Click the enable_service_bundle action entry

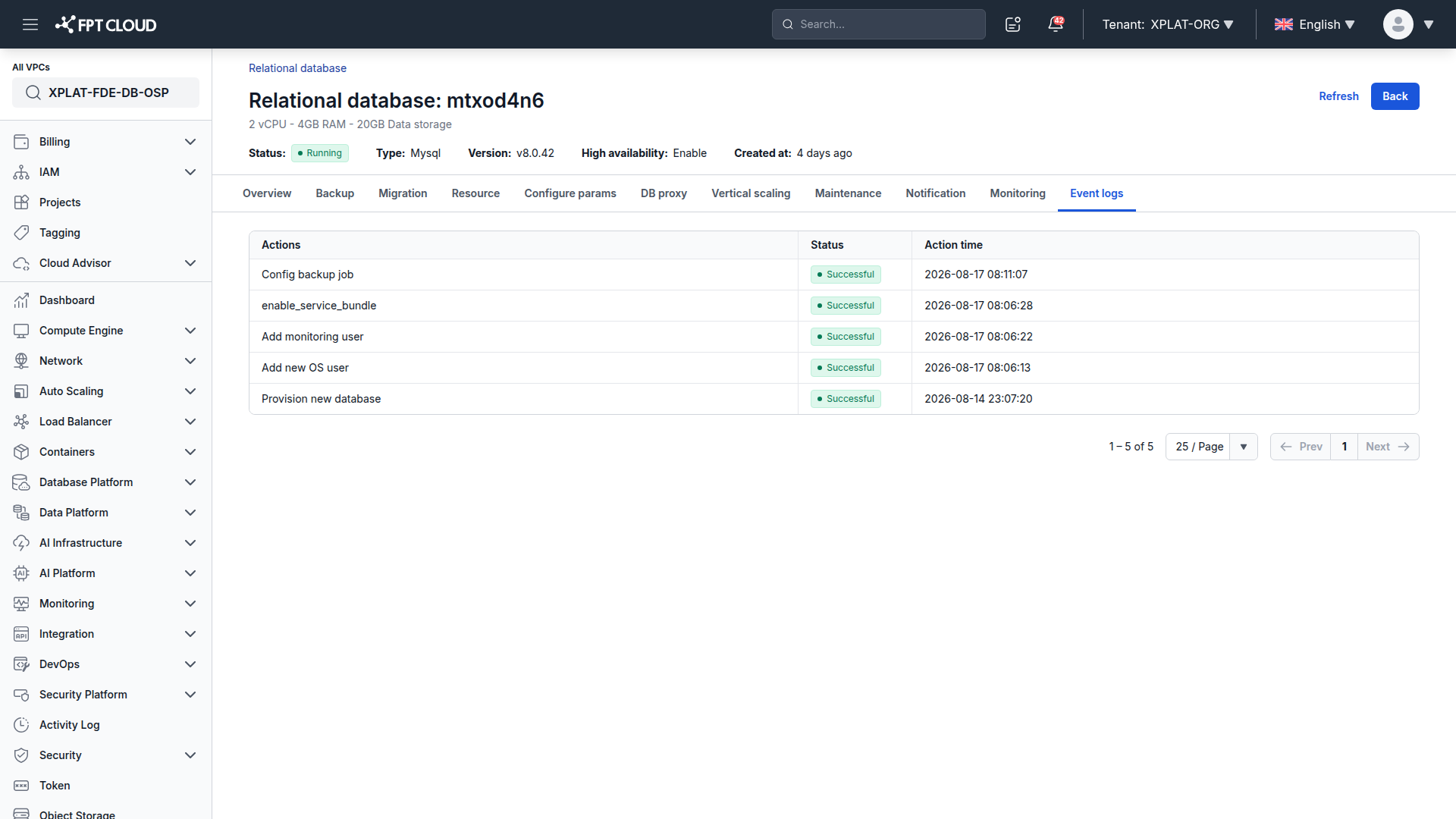318,306
